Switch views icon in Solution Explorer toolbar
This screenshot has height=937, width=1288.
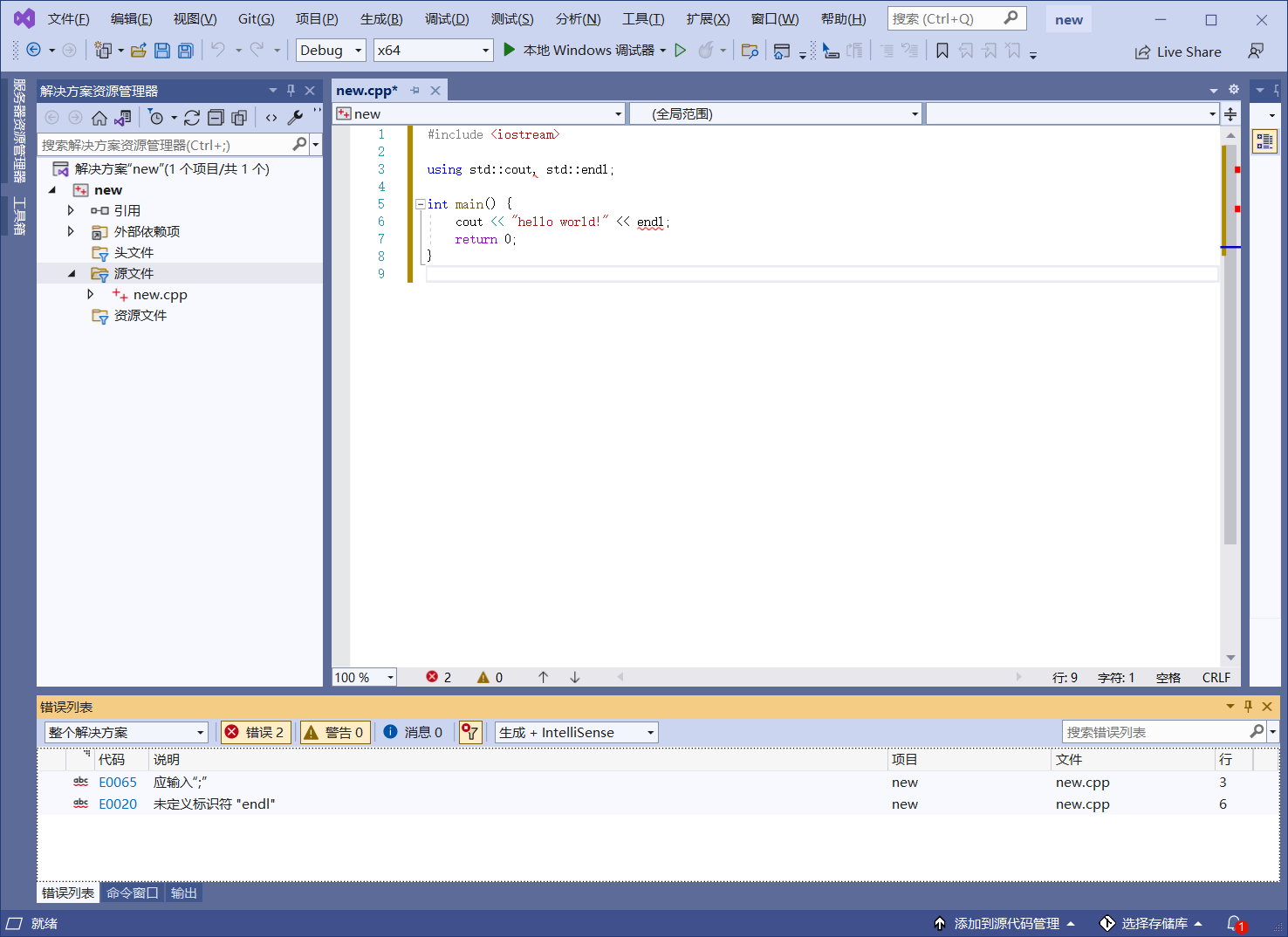(123, 118)
